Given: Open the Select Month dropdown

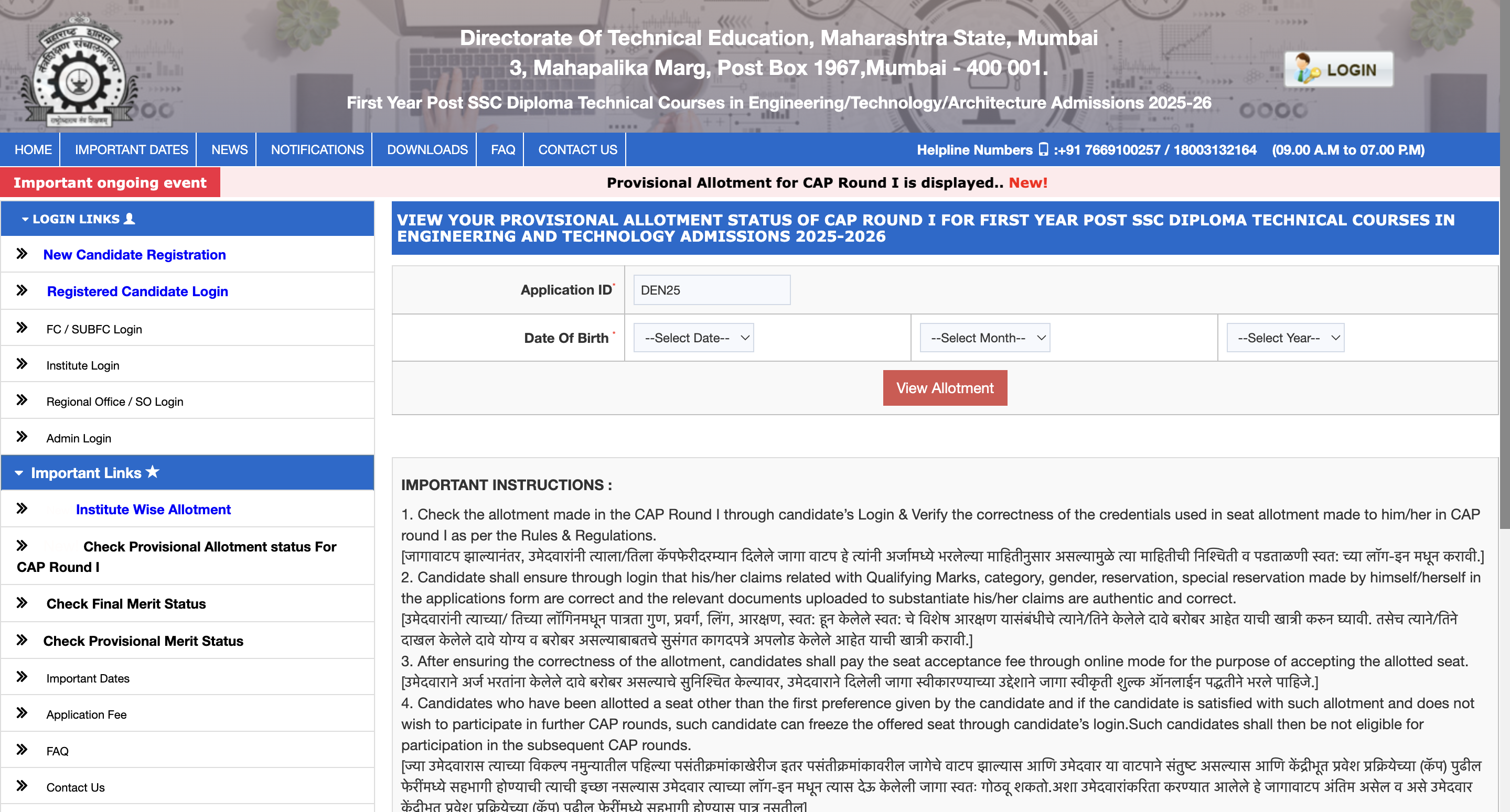Looking at the screenshot, I should click(985, 338).
